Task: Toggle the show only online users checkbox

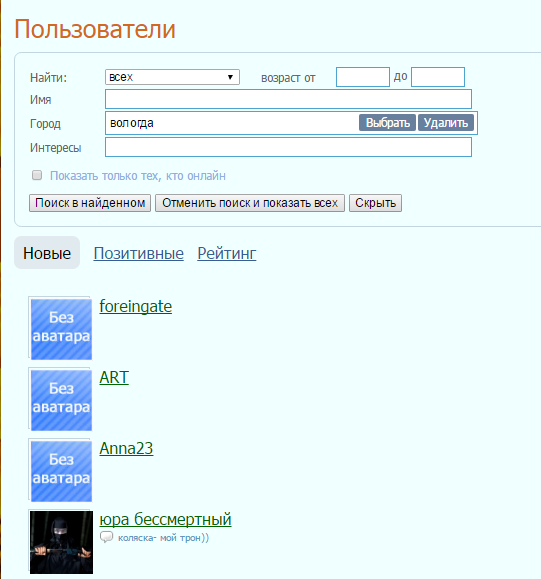Action: click(x=37, y=175)
